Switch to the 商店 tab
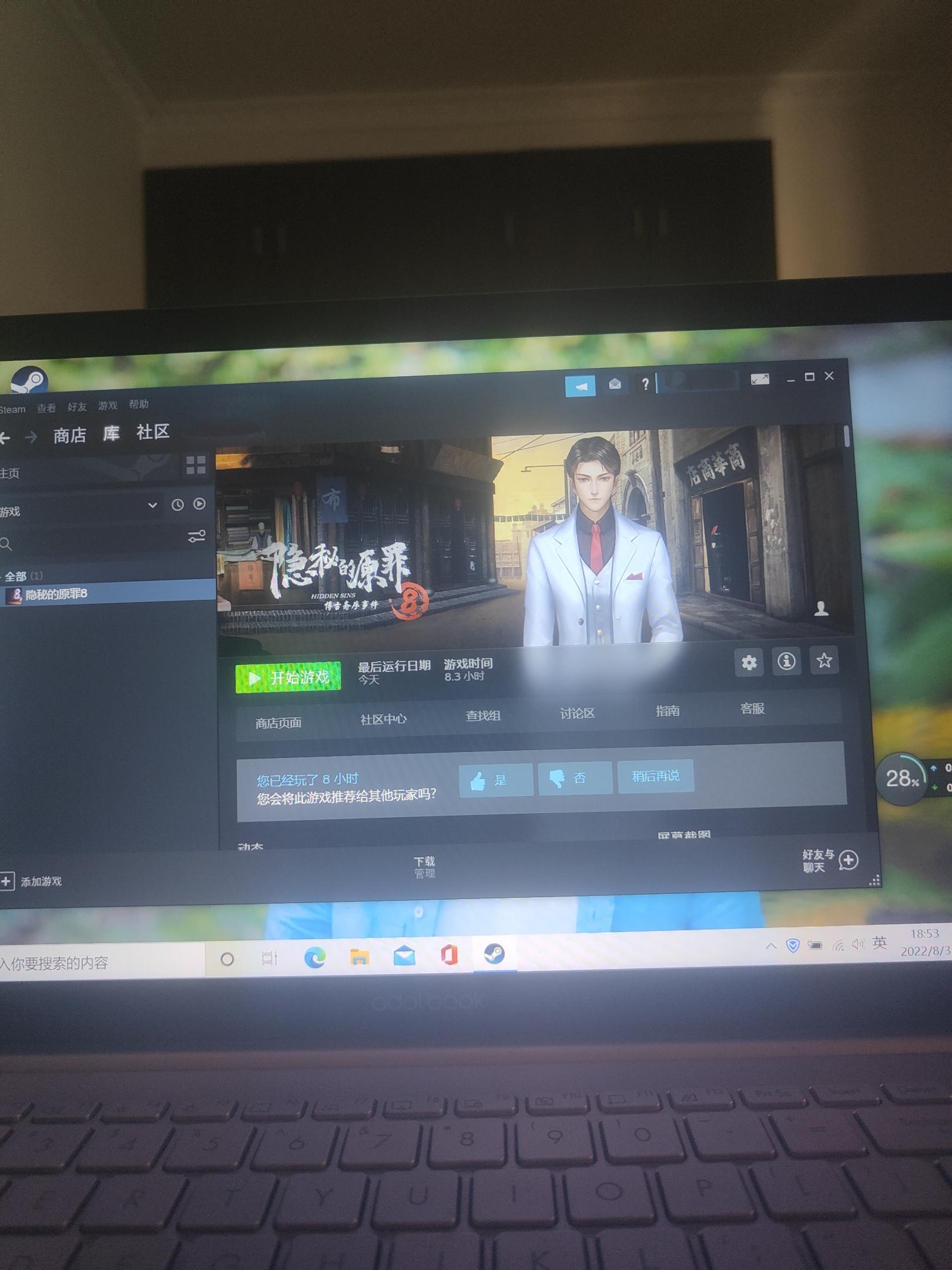The height and width of the screenshot is (1270, 952). pos(69,435)
